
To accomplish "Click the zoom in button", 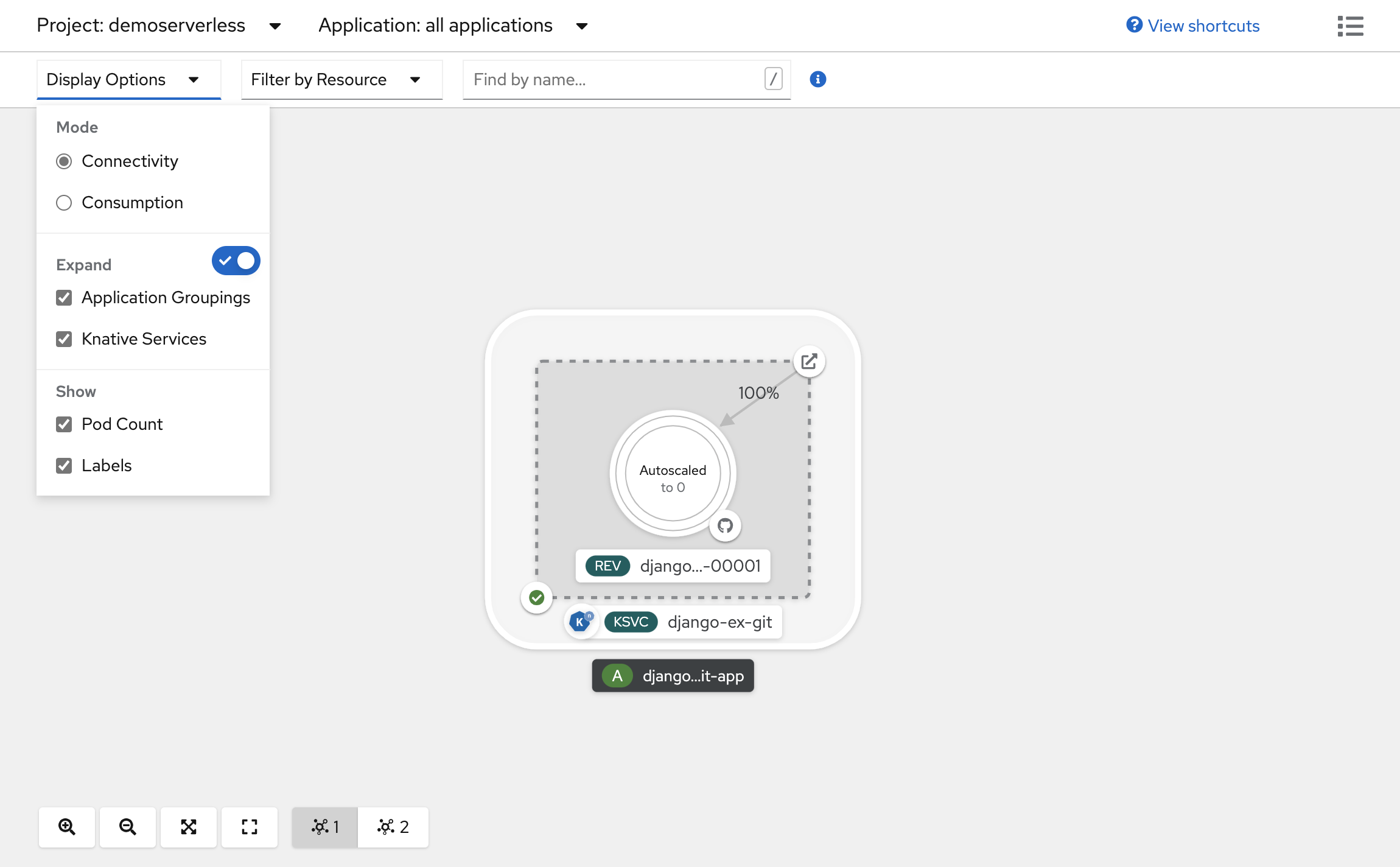I will [x=66, y=826].
